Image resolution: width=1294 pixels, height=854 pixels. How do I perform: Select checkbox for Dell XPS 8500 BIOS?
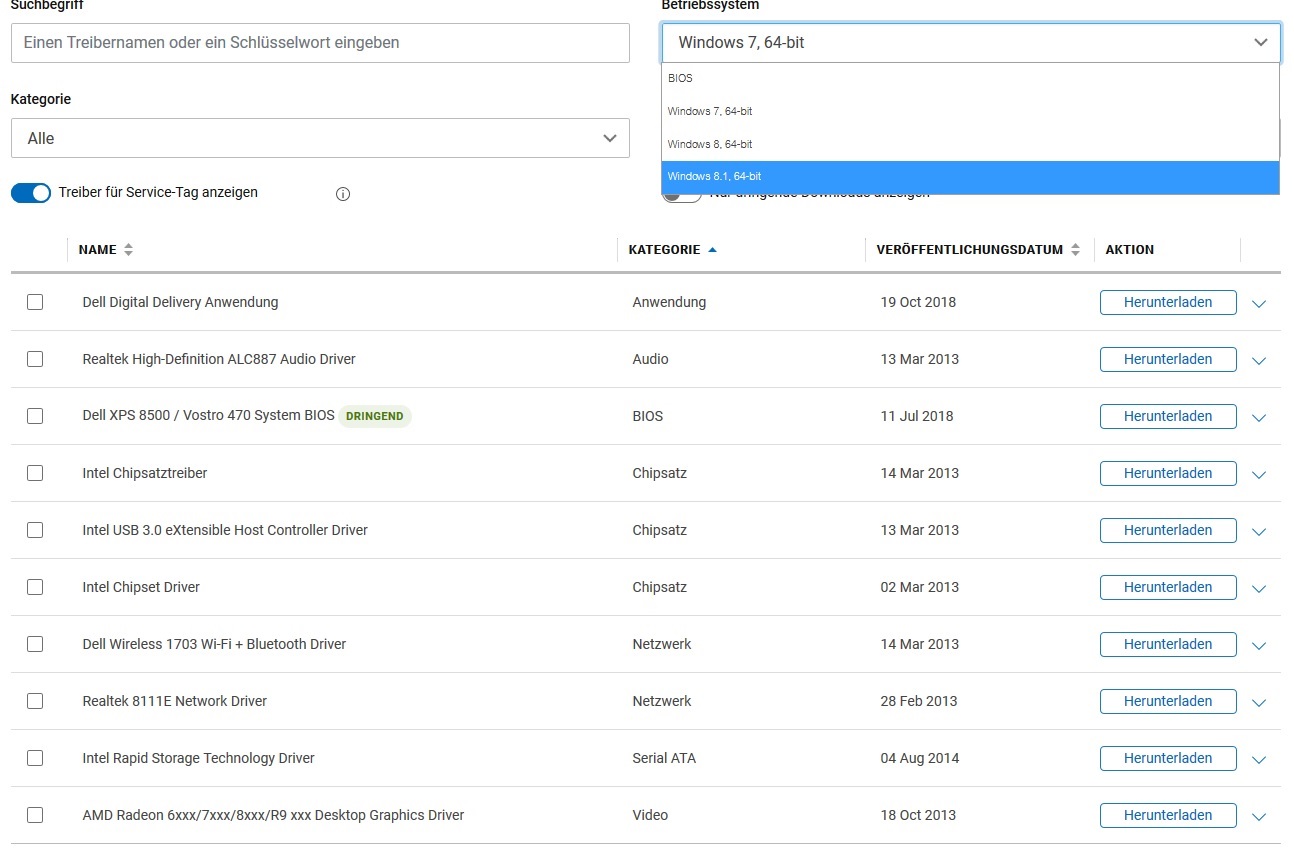[35, 416]
